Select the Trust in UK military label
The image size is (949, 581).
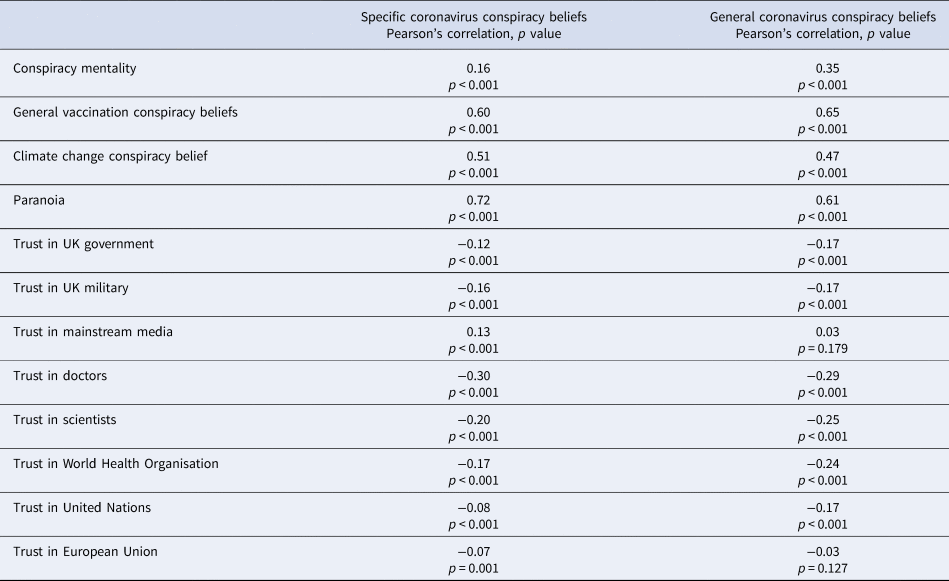pos(71,288)
